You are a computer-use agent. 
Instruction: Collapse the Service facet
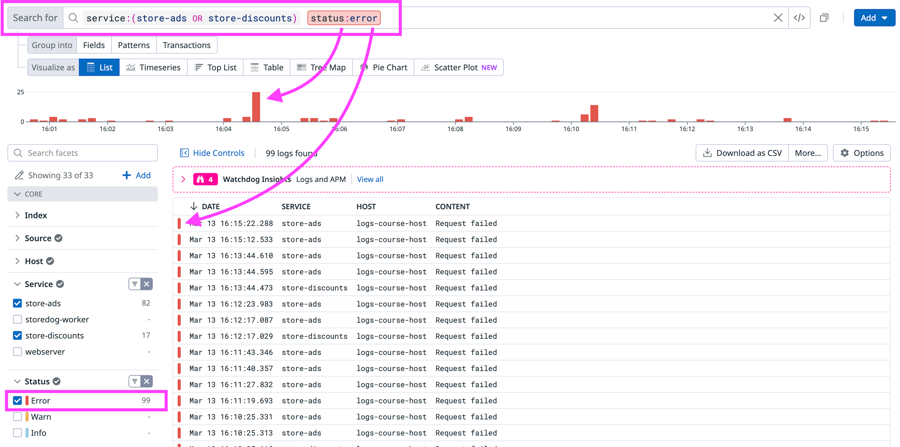17,284
